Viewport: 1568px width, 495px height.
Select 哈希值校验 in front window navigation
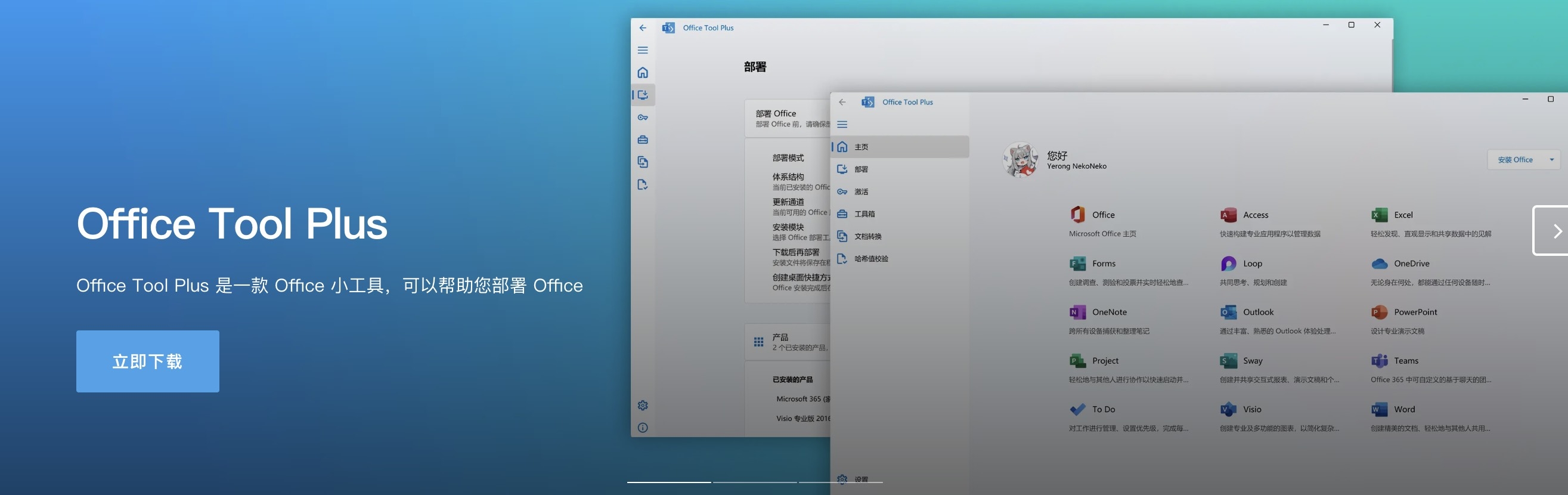pos(900,259)
